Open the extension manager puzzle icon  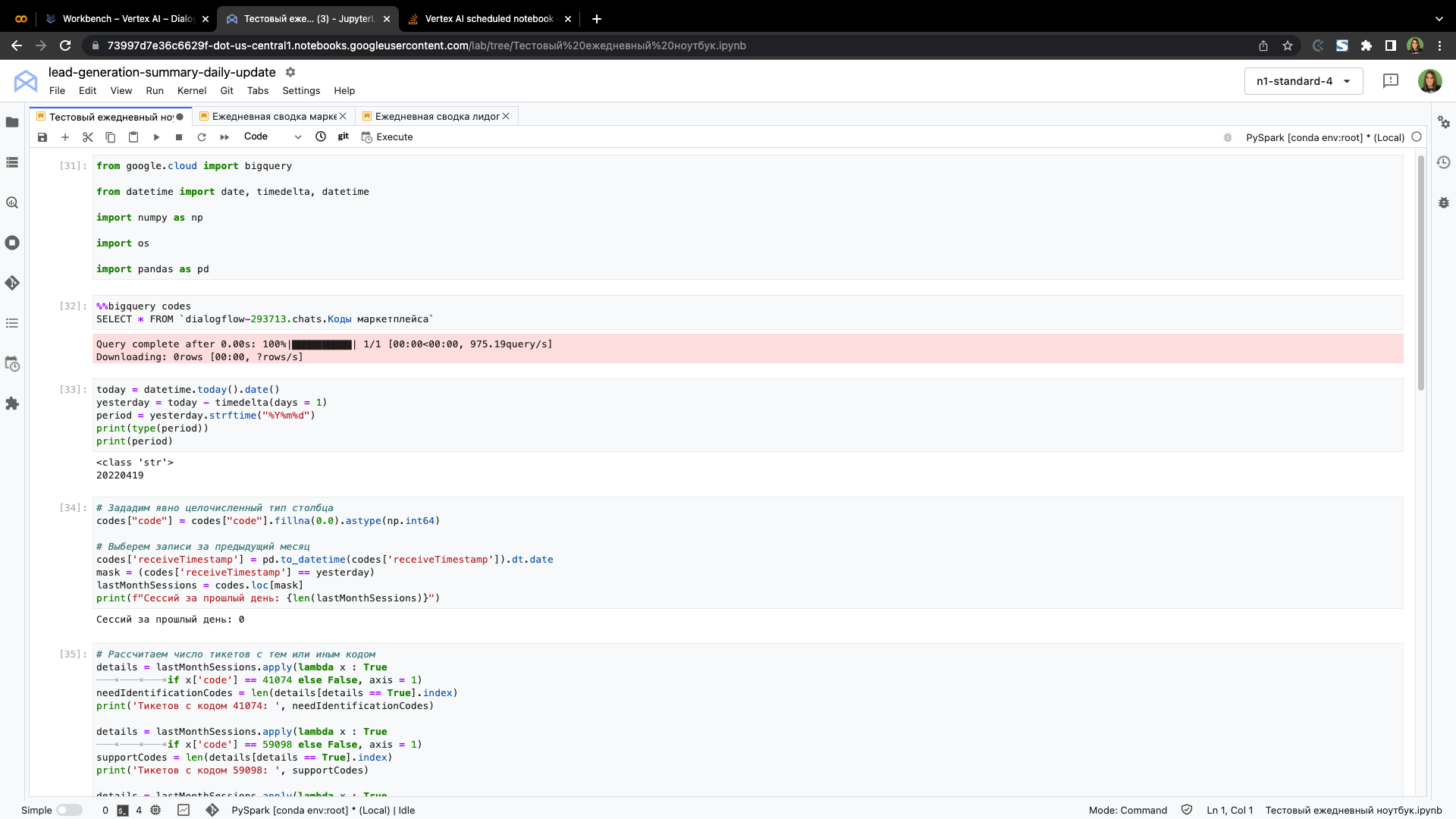[x=12, y=403]
